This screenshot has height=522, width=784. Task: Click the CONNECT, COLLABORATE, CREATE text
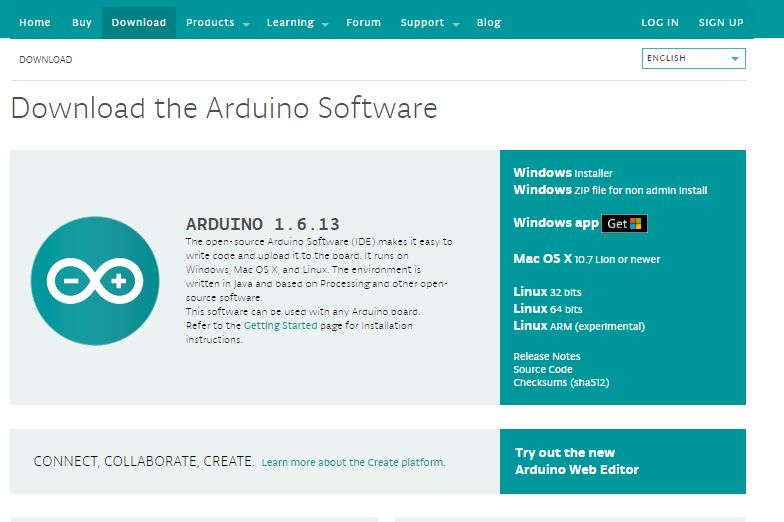point(144,461)
